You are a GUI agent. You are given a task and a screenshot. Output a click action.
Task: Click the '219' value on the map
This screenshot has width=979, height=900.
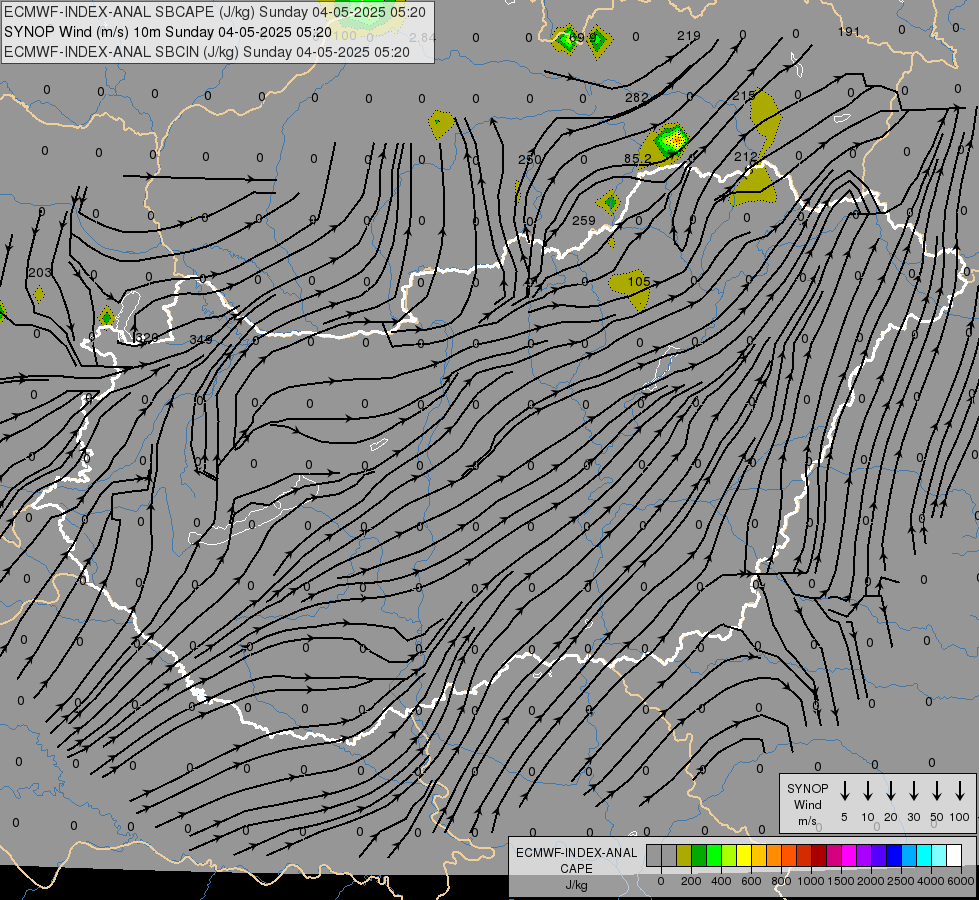pos(689,36)
